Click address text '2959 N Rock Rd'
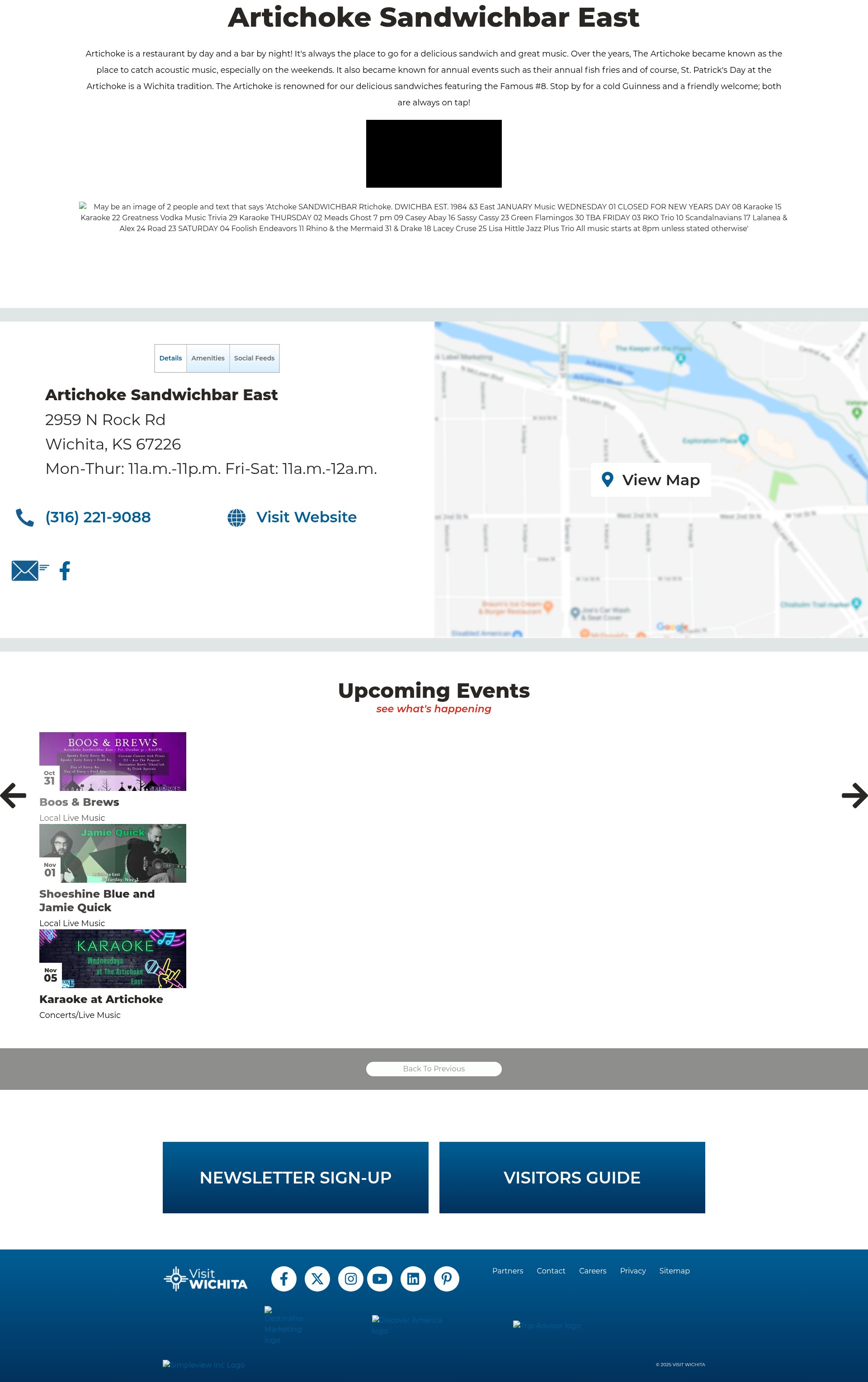Image resolution: width=868 pixels, height=1382 pixels. 105,420
